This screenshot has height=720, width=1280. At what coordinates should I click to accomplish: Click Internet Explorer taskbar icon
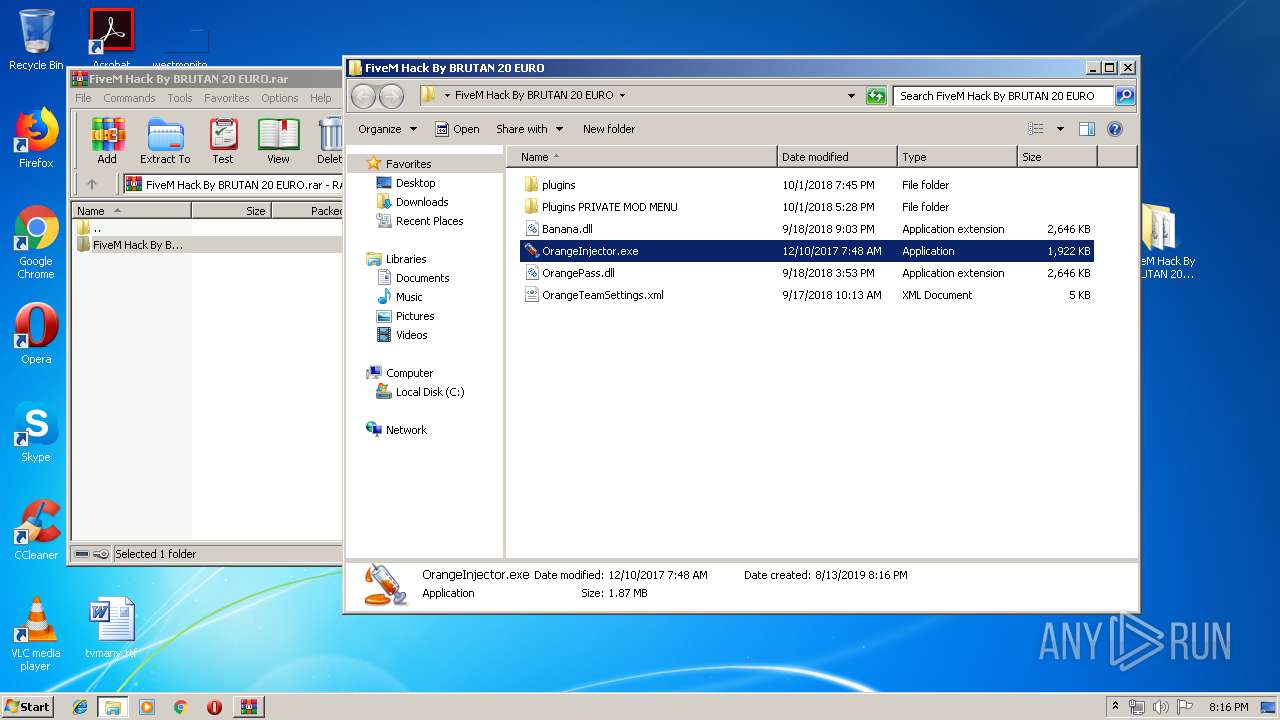[x=80, y=707]
